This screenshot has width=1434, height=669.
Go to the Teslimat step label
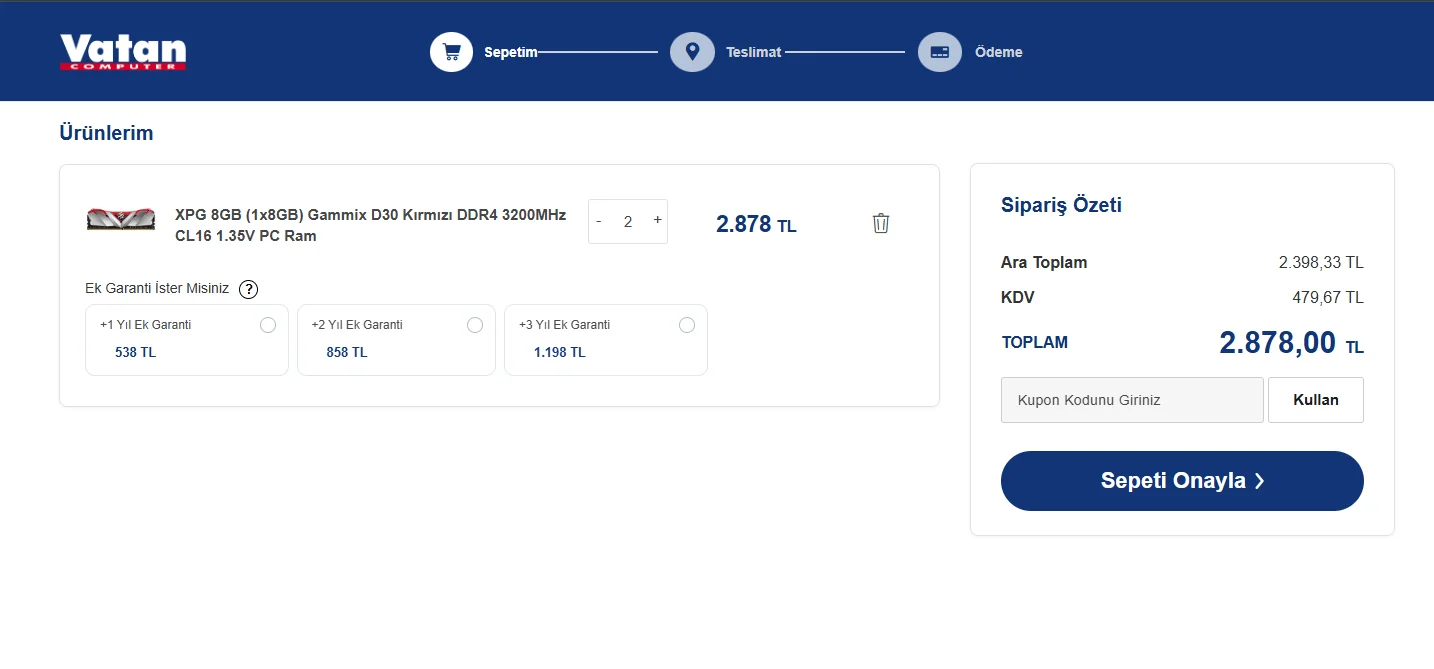[754, 52]
